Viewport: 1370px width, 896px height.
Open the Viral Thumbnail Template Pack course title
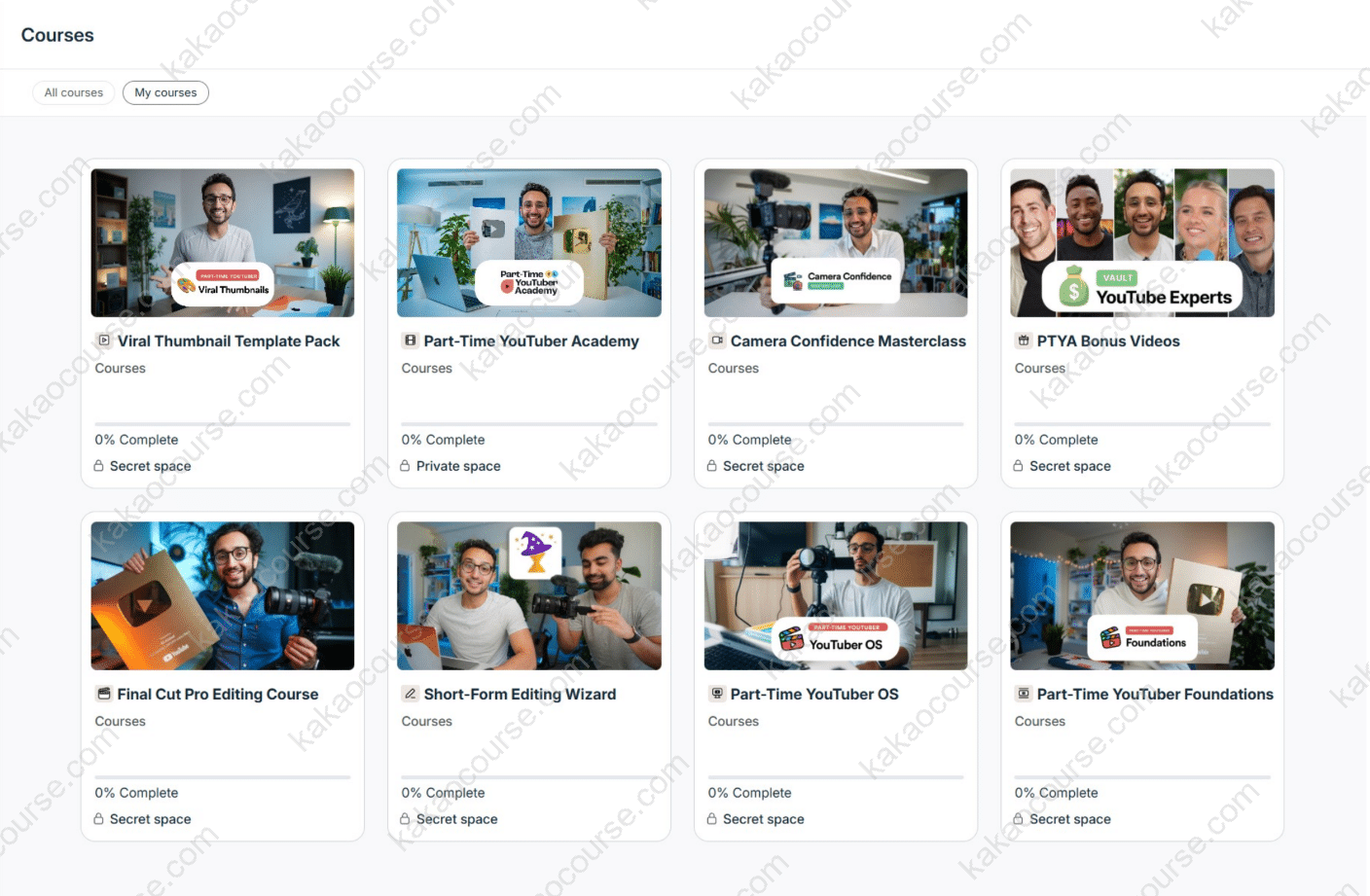coord(229,341)
